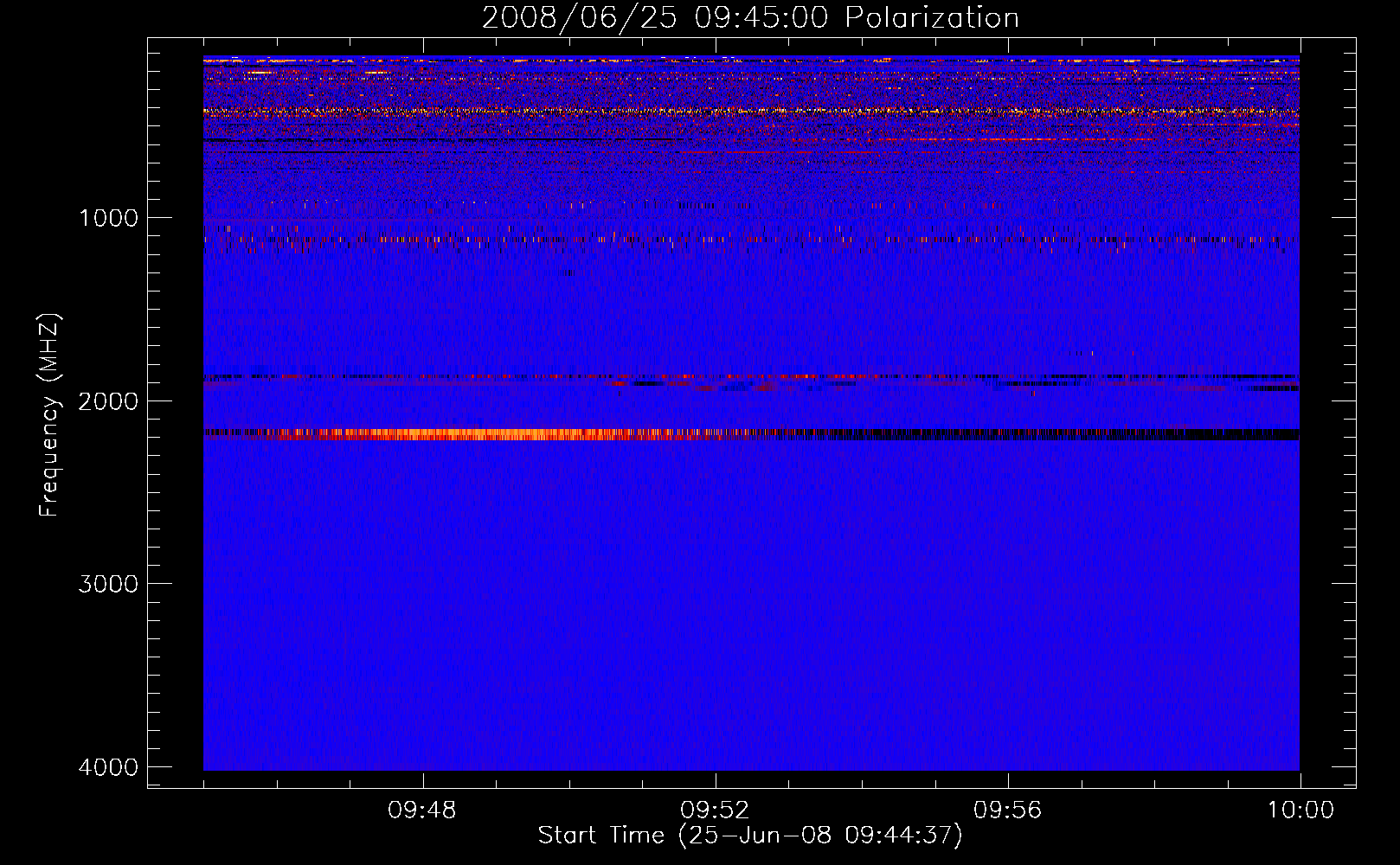
Task: Click the 09:56 time tick label
Action: (x=1008, y=811)
